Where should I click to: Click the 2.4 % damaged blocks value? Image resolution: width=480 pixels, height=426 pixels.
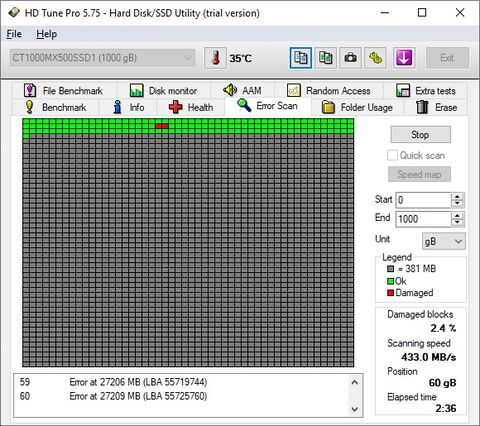pyautogui.click(x=443, y=328)
